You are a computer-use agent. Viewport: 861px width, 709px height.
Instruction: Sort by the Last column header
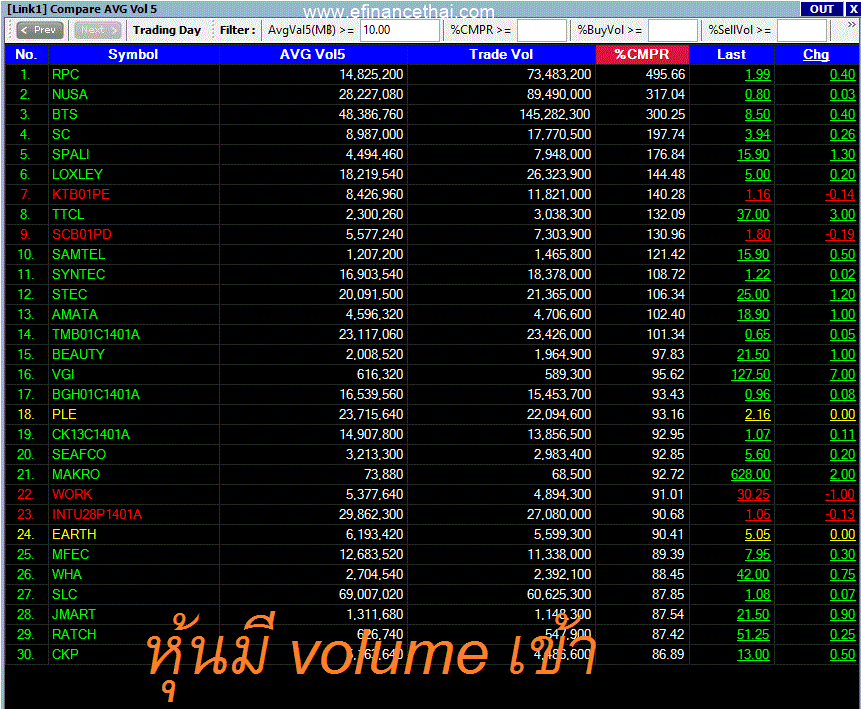[x=731, y=54]
